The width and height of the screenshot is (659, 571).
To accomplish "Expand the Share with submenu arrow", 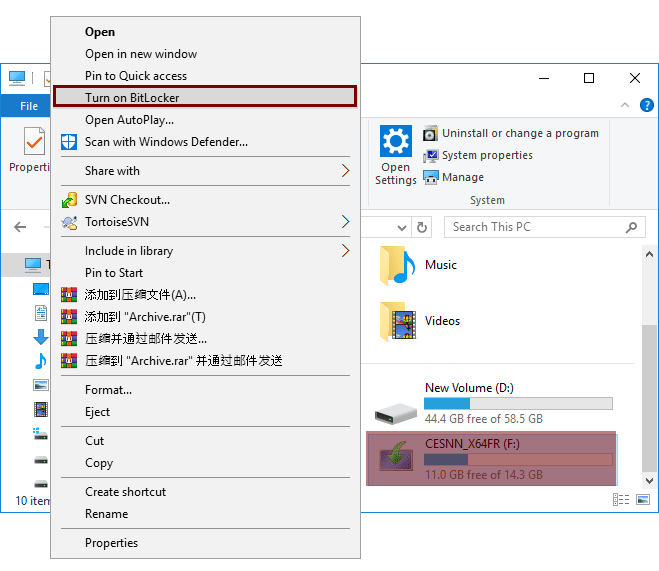I will [345, 171].
